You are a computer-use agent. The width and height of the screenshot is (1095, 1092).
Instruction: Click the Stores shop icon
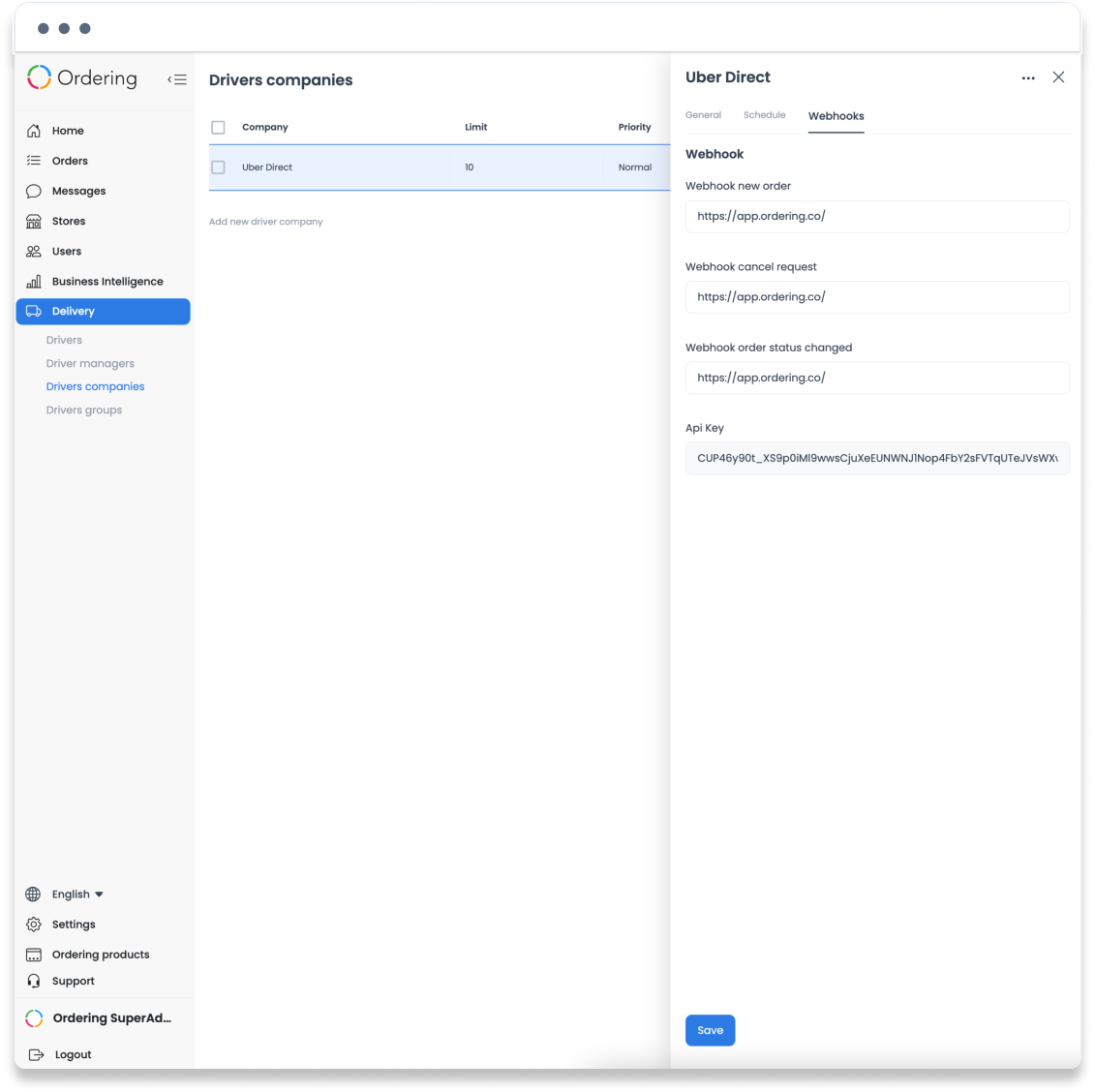point(34,222)
